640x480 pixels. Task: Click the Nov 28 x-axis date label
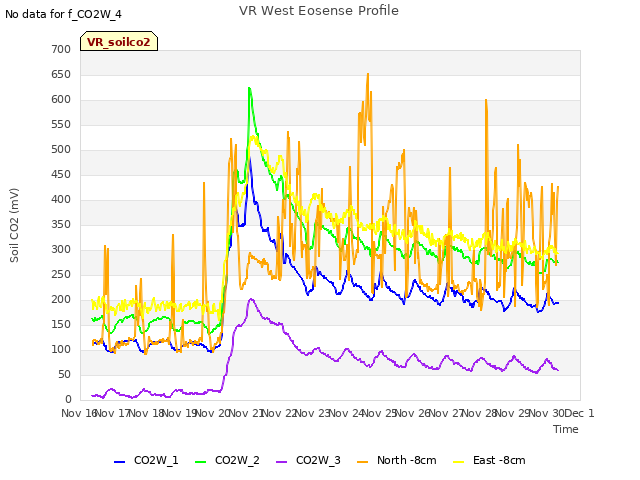[480, 413]
